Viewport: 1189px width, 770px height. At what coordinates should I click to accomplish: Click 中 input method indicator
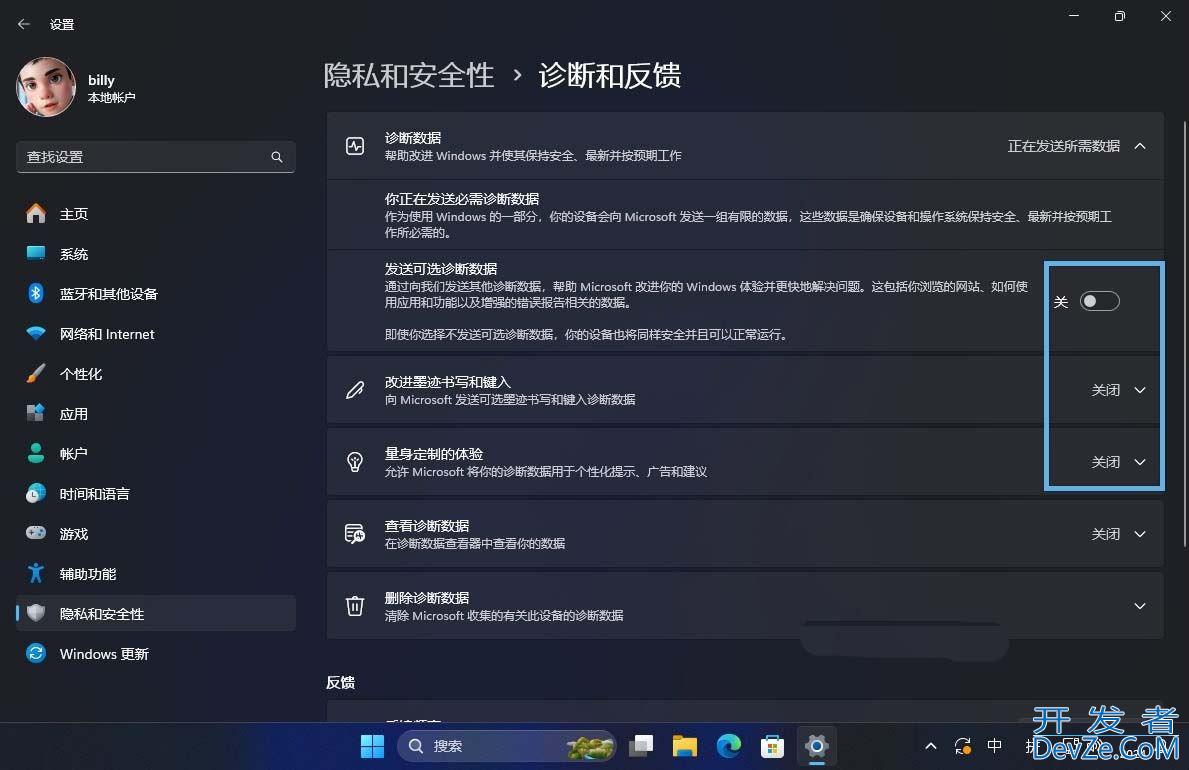tap(994, 746)
